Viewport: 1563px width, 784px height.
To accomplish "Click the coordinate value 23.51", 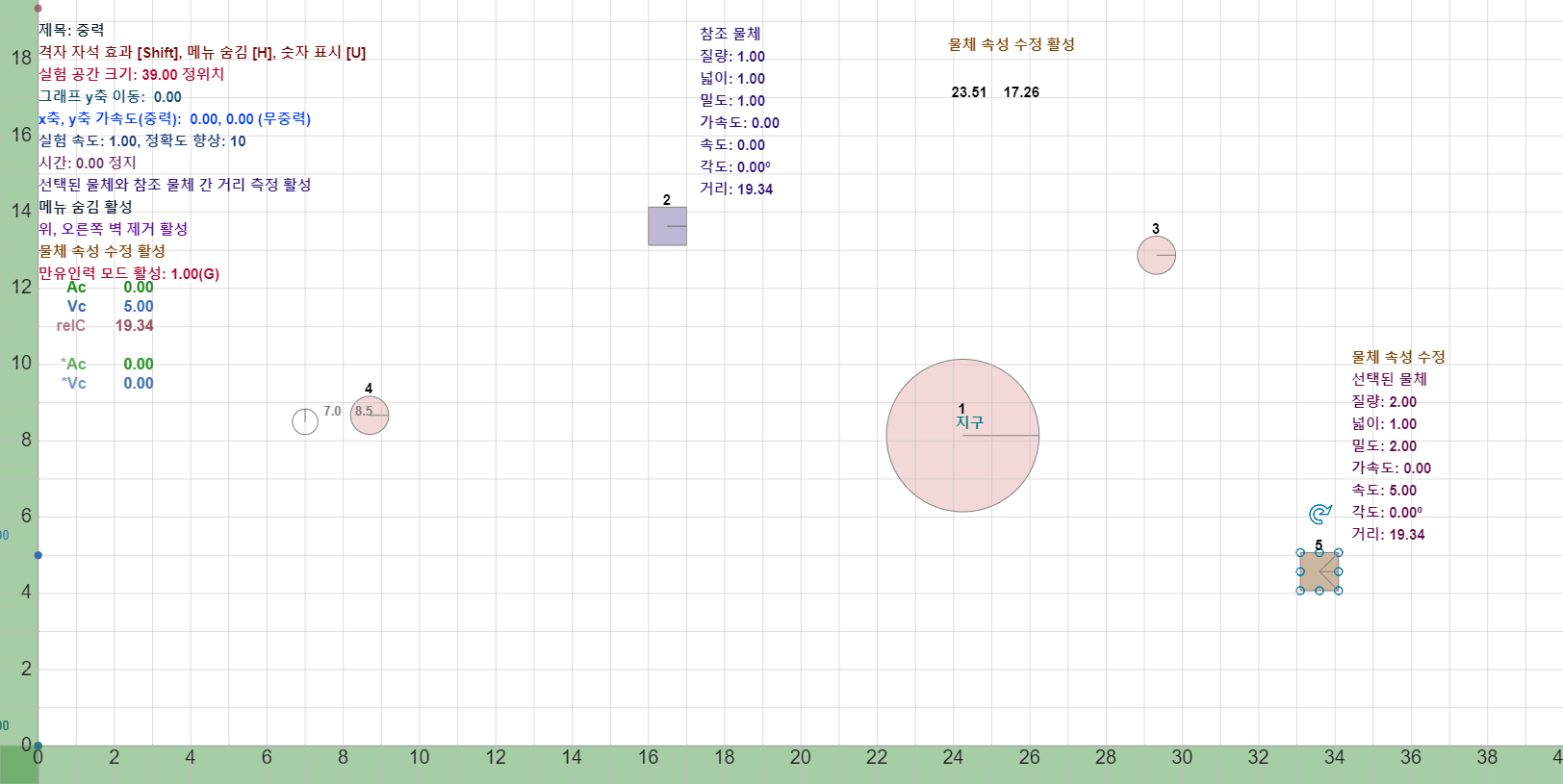I will pos(969,92).
